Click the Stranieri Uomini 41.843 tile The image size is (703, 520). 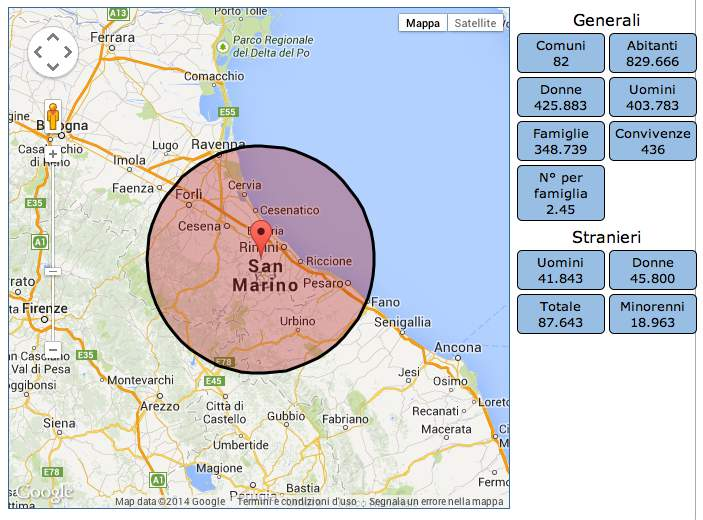pyautogui.click(x=561, y=270)
